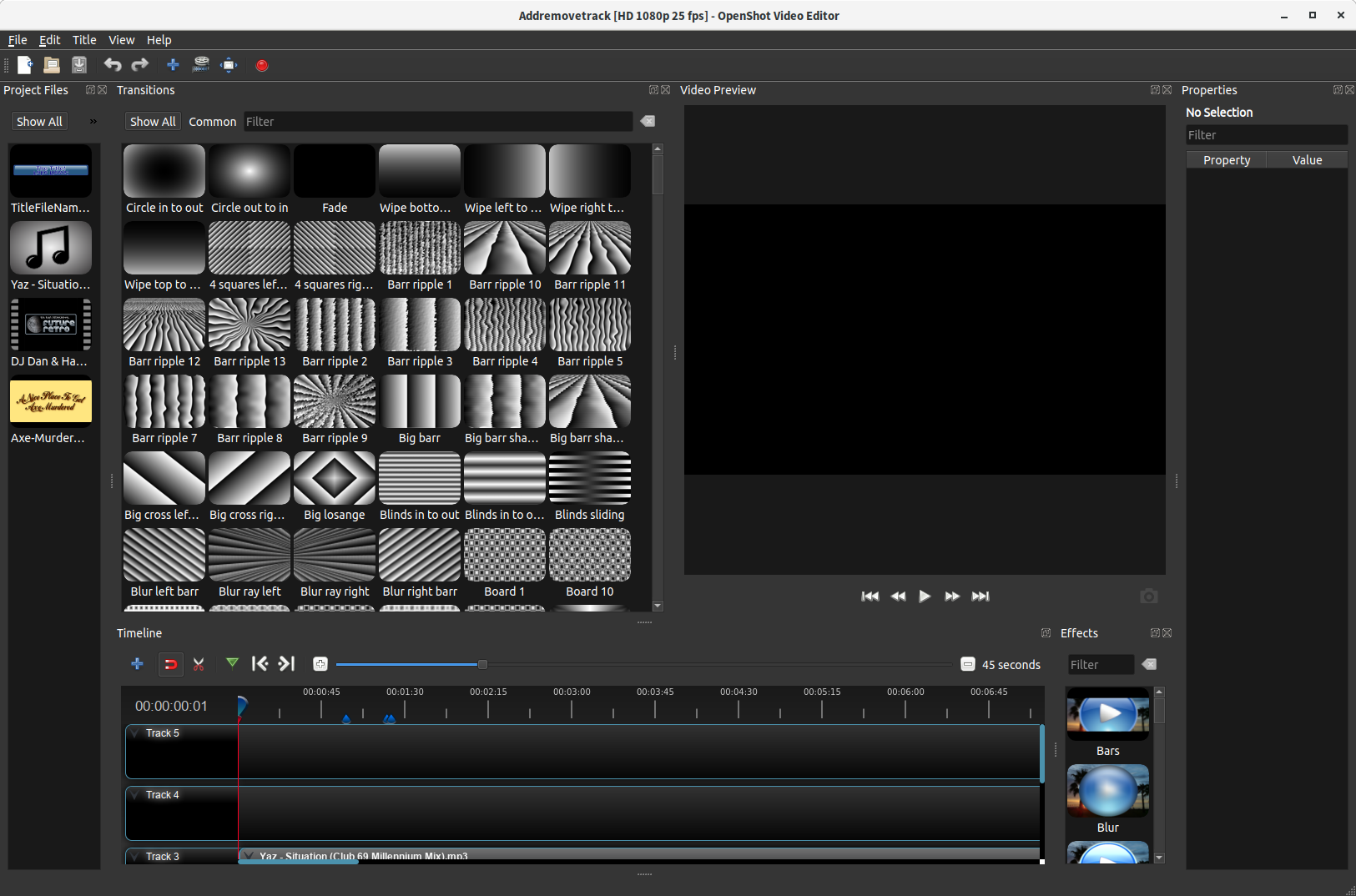Float the Video Preview panel
The height and width of the screenshot is (896, 1356).
click(x=1156, y=90)
